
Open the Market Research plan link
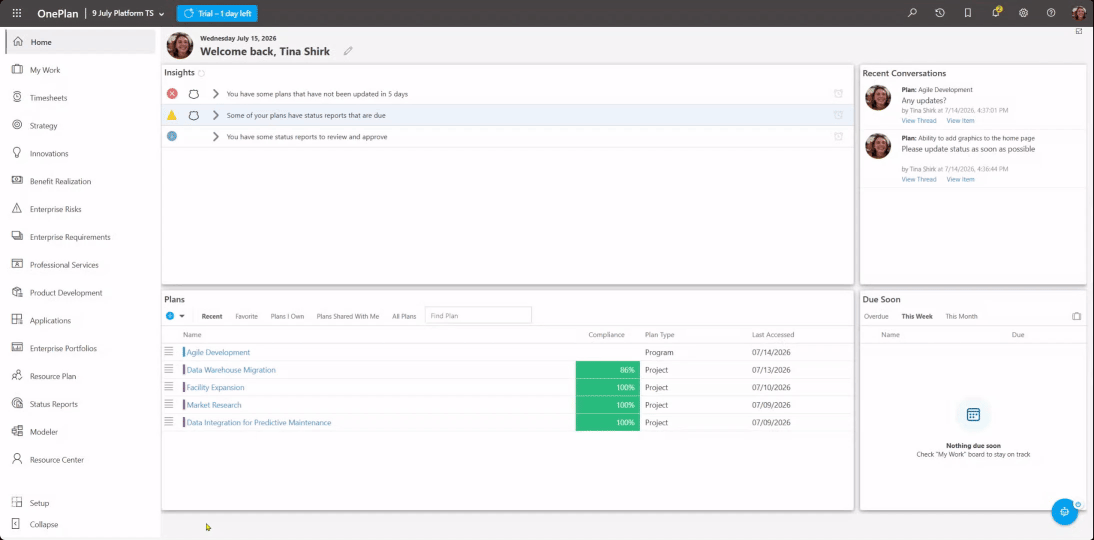pyautogui.click(x=213, y=405)
